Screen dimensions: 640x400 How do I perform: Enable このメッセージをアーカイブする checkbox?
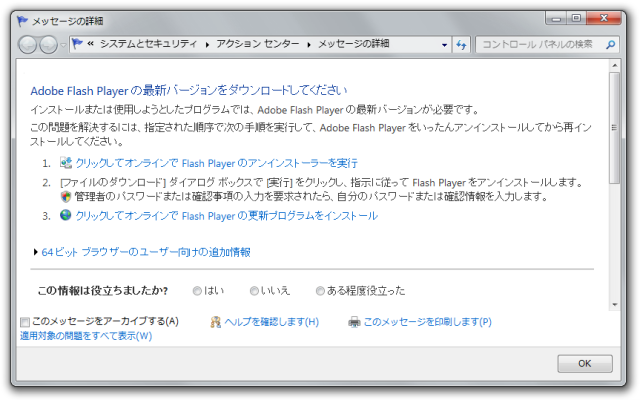[x=25, y=322]
